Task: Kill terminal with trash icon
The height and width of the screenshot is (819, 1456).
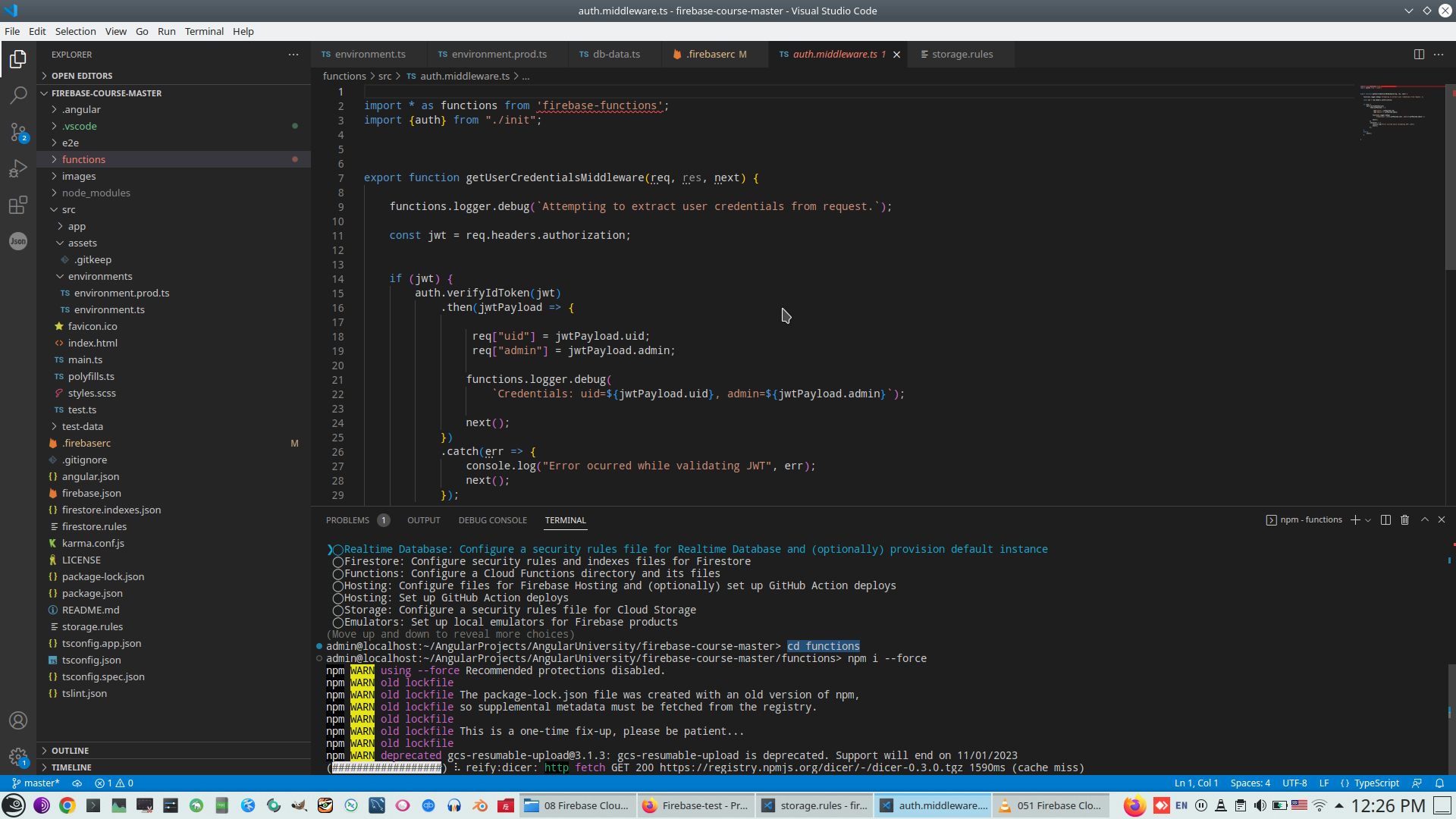Action: 1404,520
